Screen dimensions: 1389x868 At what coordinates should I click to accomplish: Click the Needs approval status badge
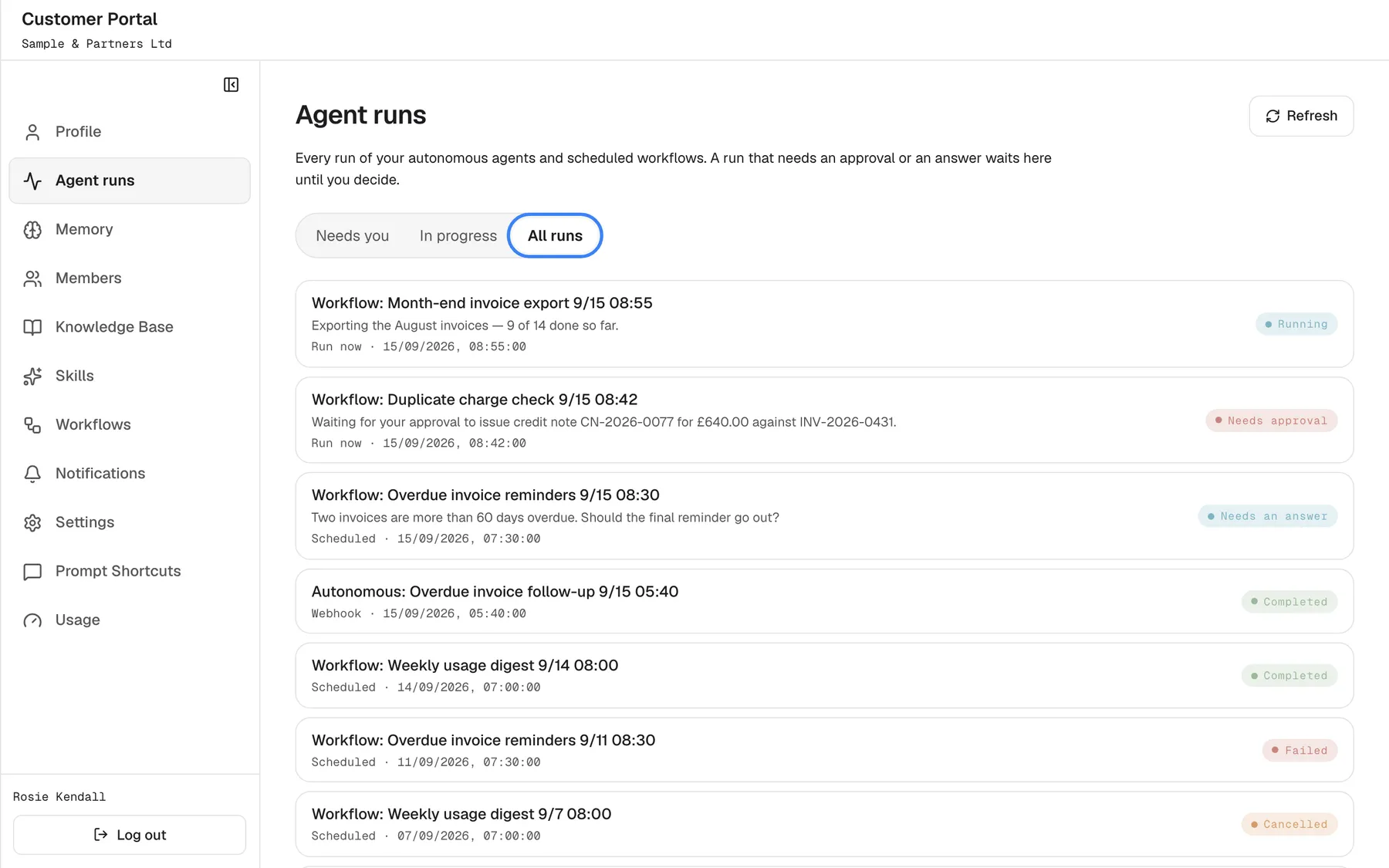tap(1272, 420)
